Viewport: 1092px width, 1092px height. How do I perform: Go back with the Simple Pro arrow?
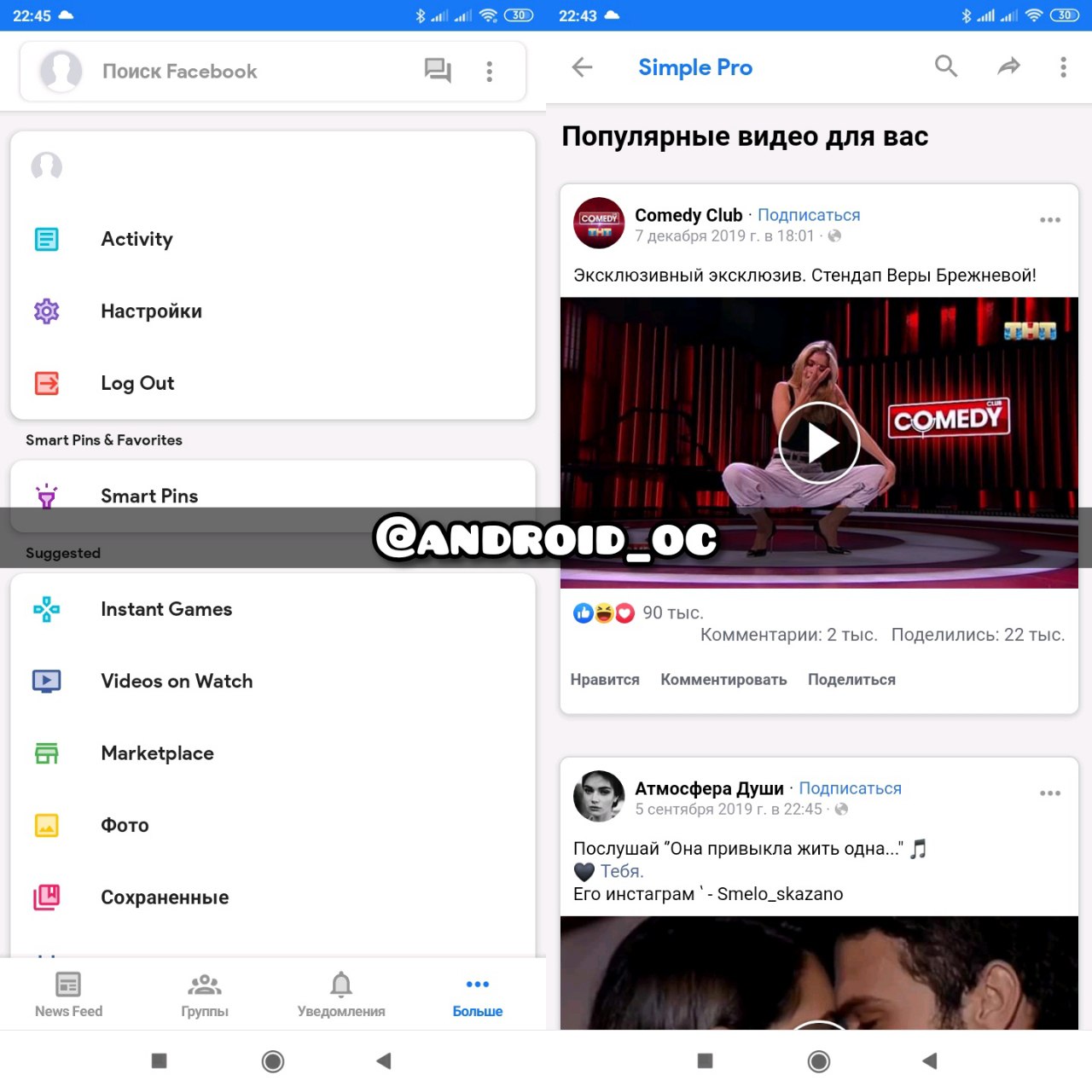[582, 67]
